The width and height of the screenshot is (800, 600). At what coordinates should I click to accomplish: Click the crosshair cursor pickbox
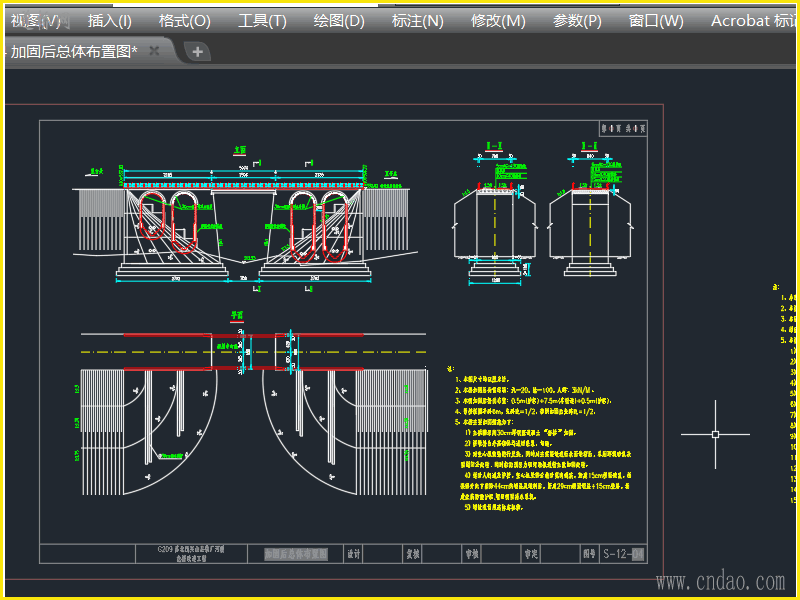tap(716, 434)
